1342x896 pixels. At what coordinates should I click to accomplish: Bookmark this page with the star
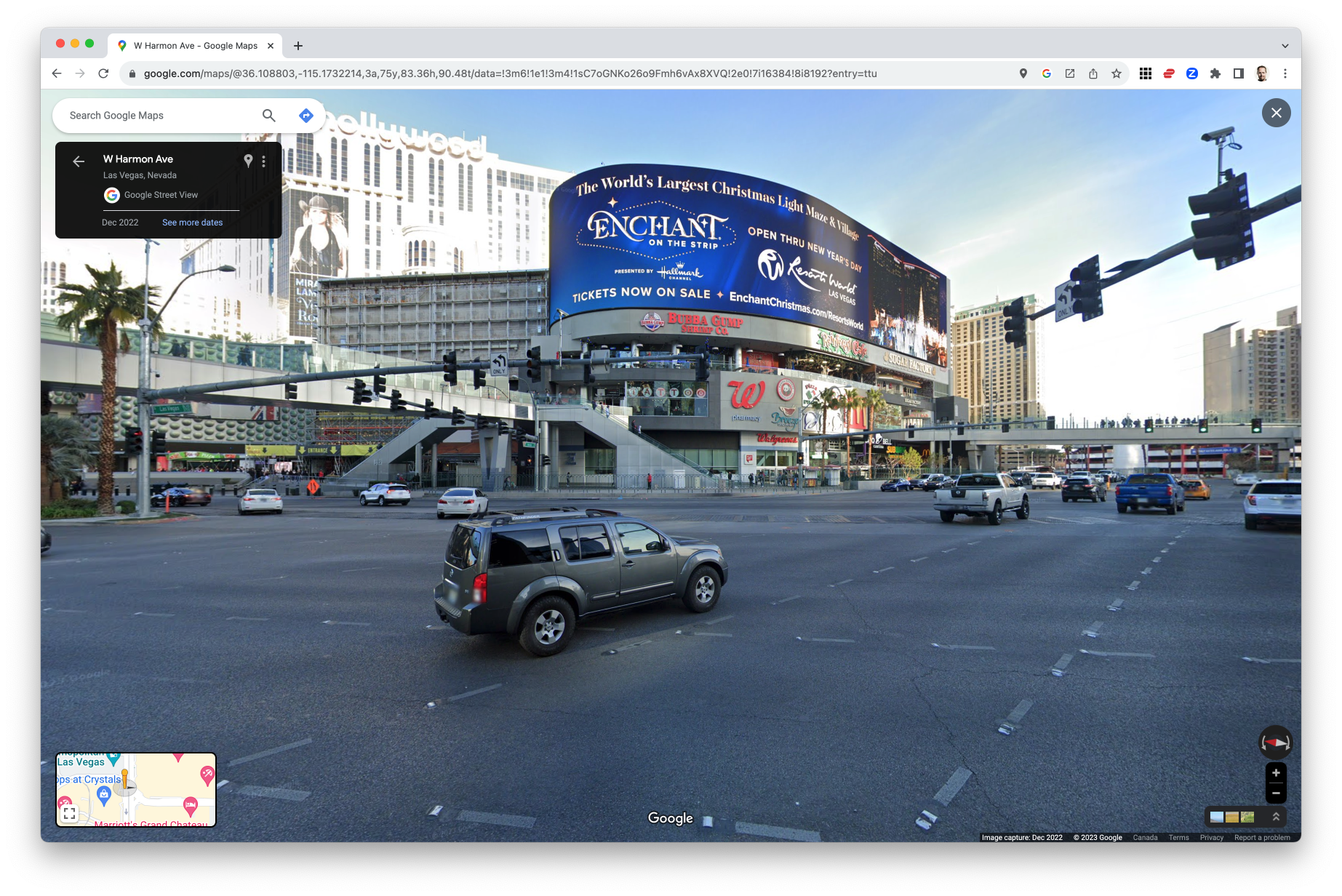[x=1117, y=73]
